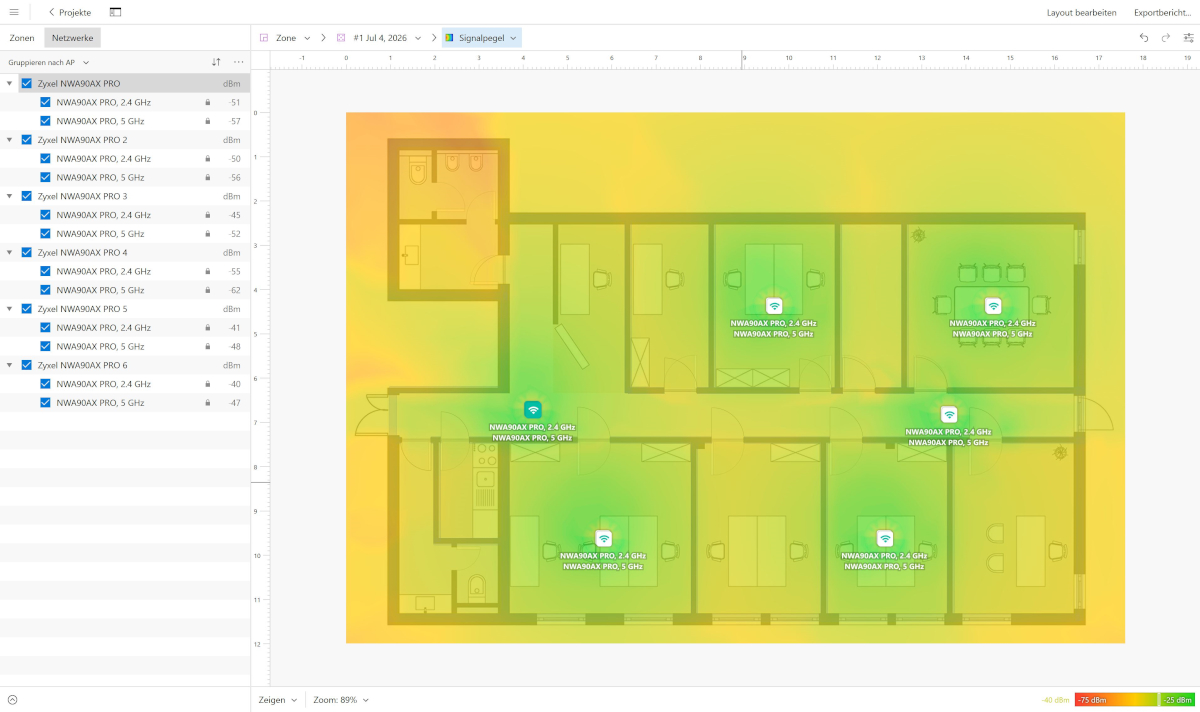
Task: Open the heatmap settings sliders icon
Action: pyautogui.click(x=1188, y=37)
